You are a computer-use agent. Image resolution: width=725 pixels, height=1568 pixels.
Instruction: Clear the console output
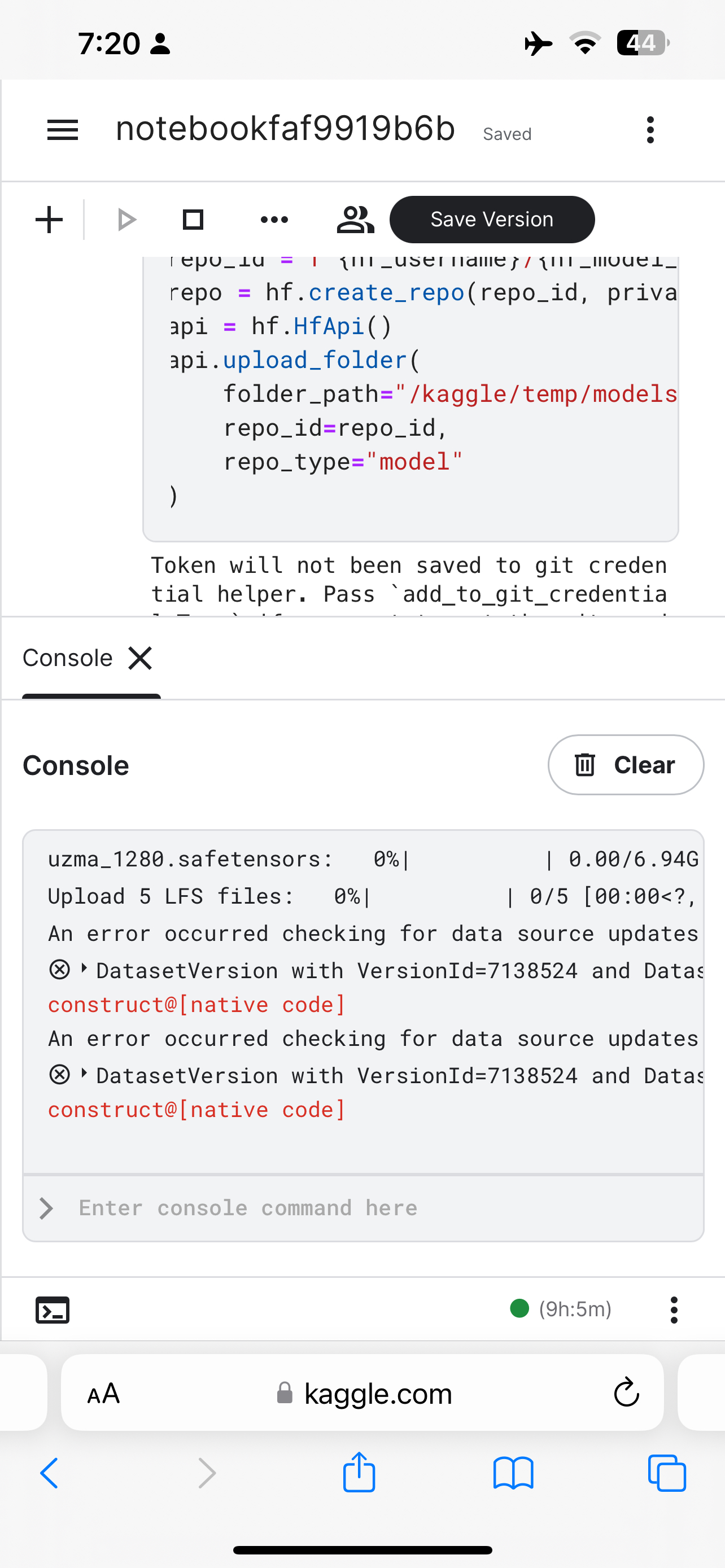point(625,764)
